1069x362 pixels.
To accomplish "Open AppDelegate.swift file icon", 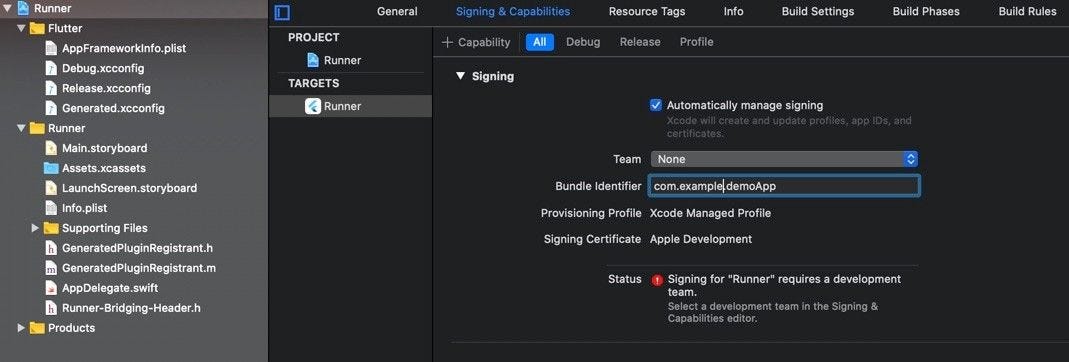I will click(x=50, y=288).
